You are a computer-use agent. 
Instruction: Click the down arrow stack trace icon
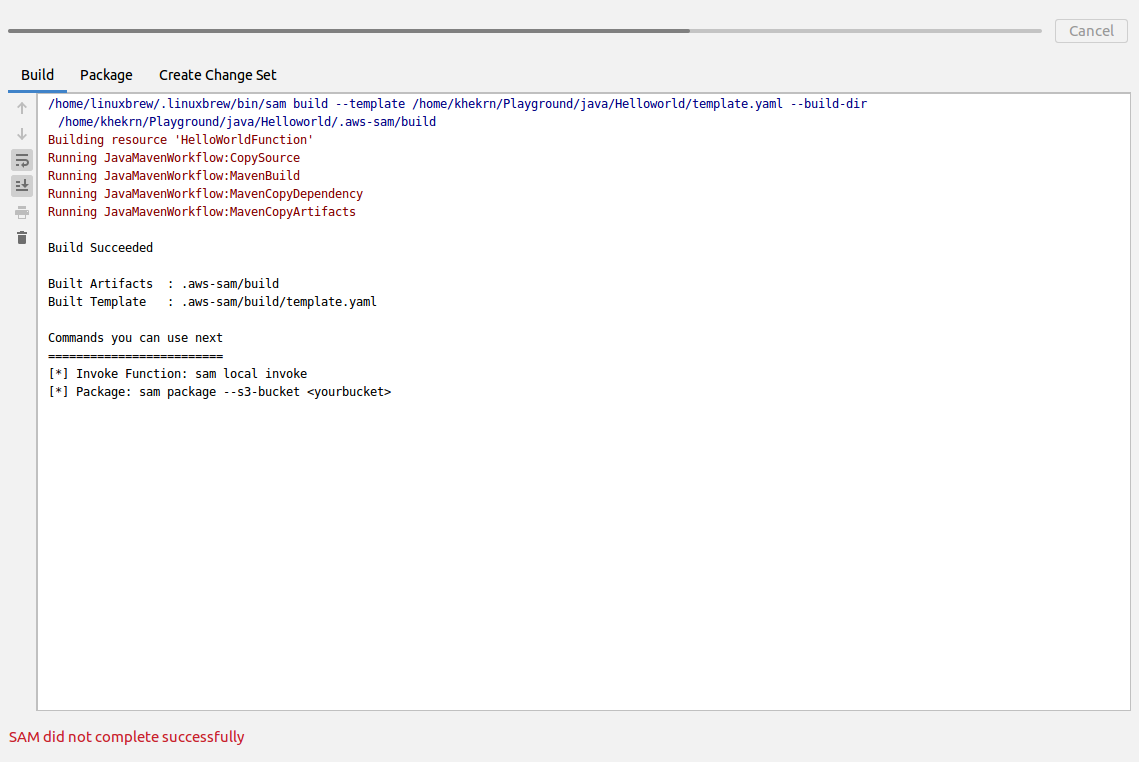point(22,134)
